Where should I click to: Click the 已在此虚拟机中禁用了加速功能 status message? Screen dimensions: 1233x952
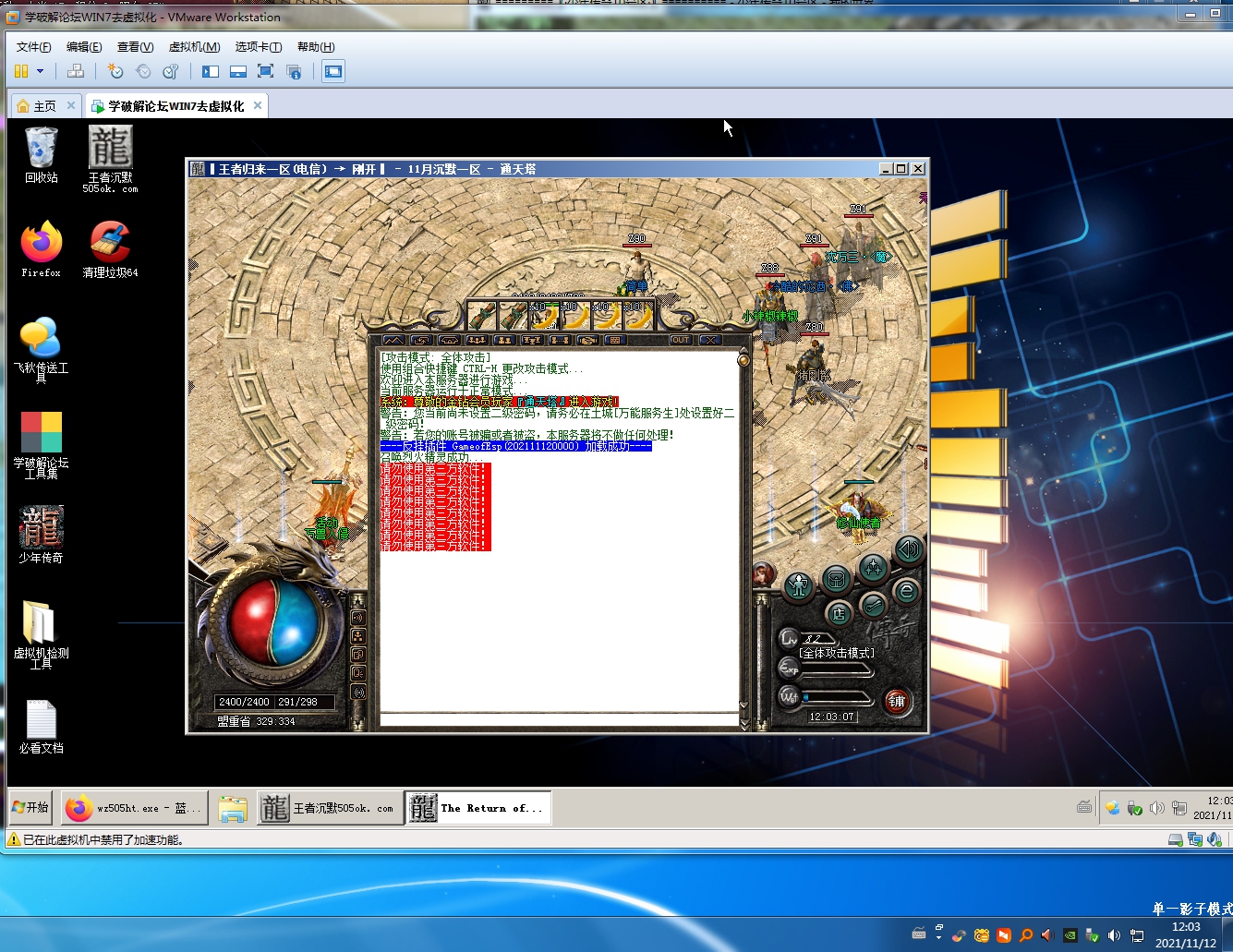coord(103,840)
